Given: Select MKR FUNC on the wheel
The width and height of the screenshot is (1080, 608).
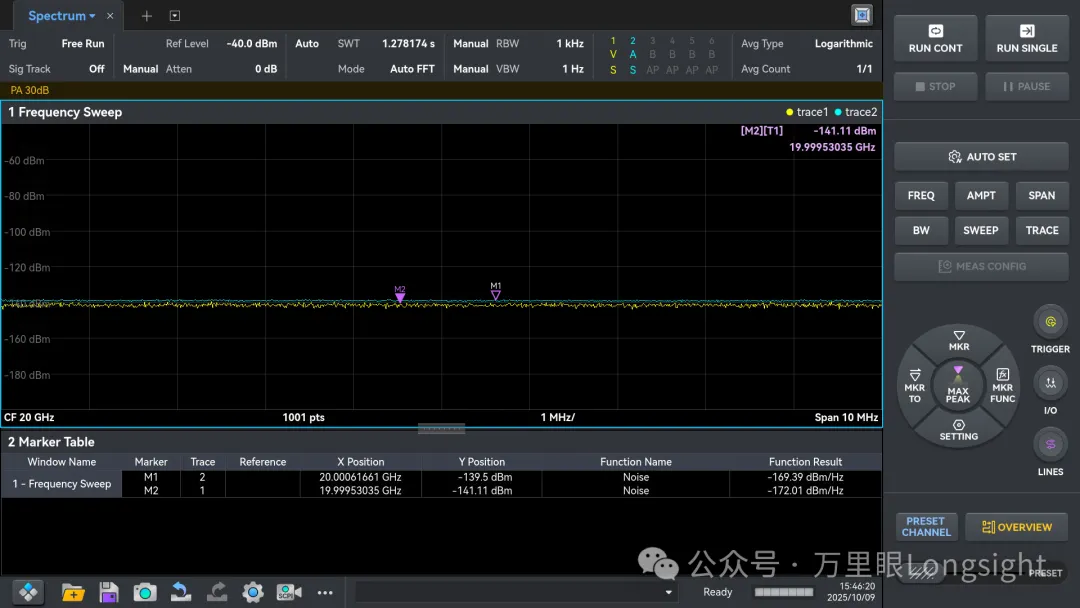Looking at the screenshot, I should 1003,386.
